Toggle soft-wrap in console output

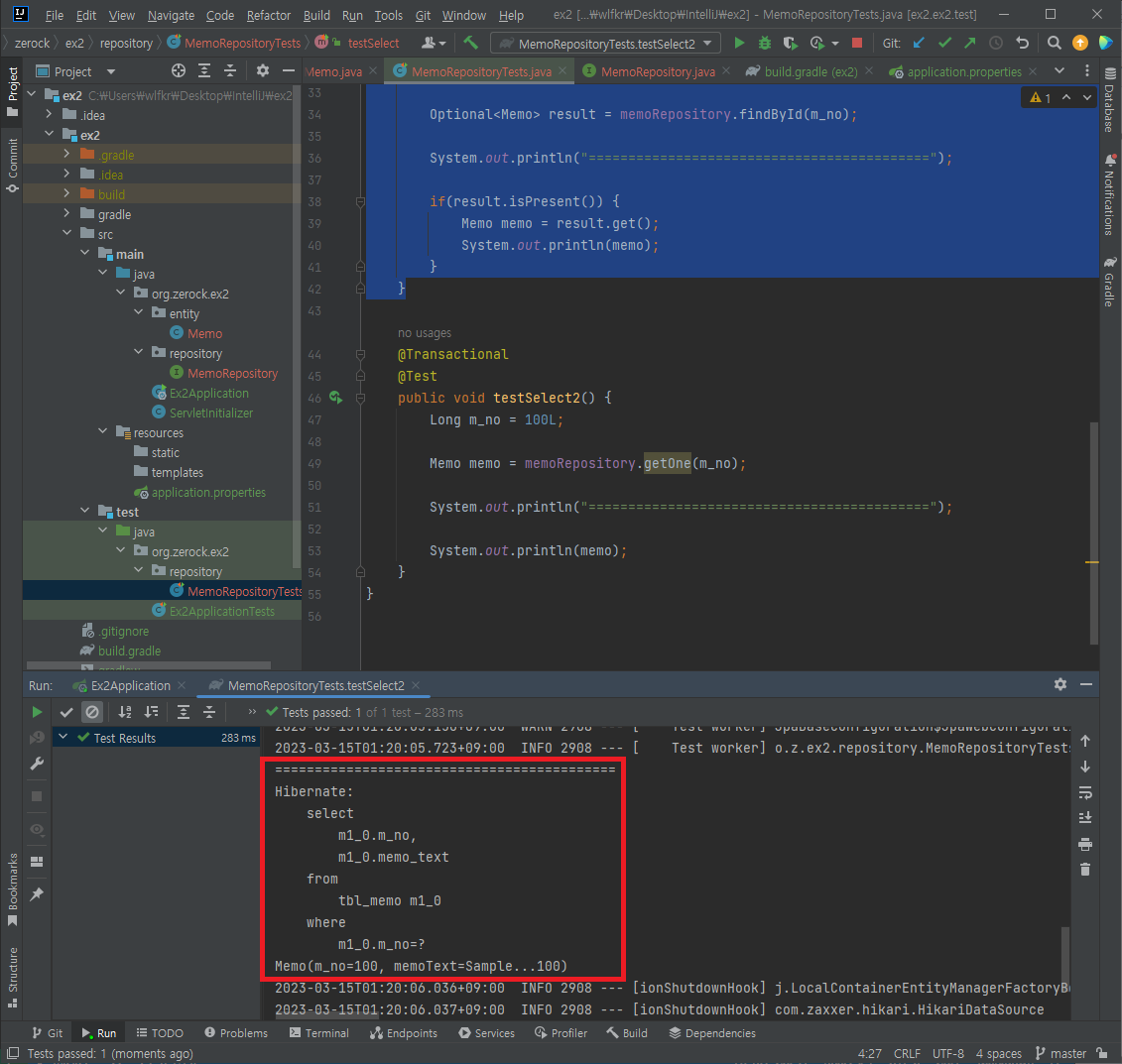pos(1085,792)
